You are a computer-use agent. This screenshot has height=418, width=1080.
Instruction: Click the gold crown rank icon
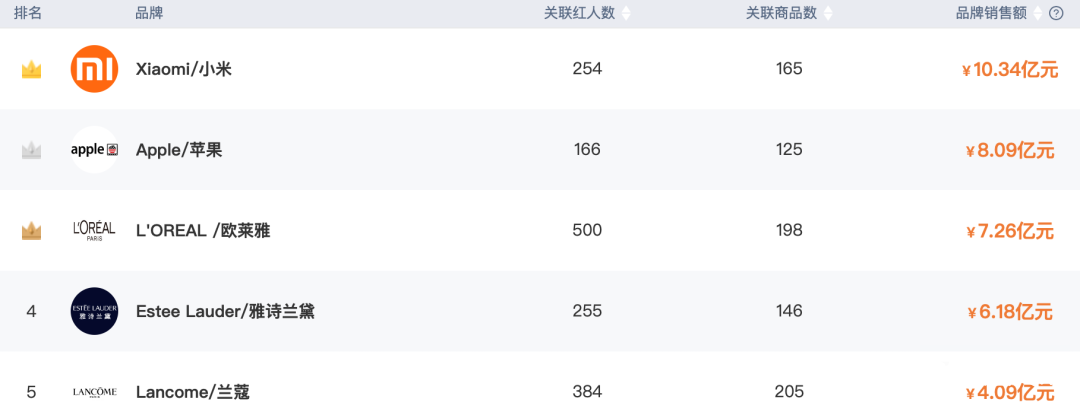tap(31, 70)
